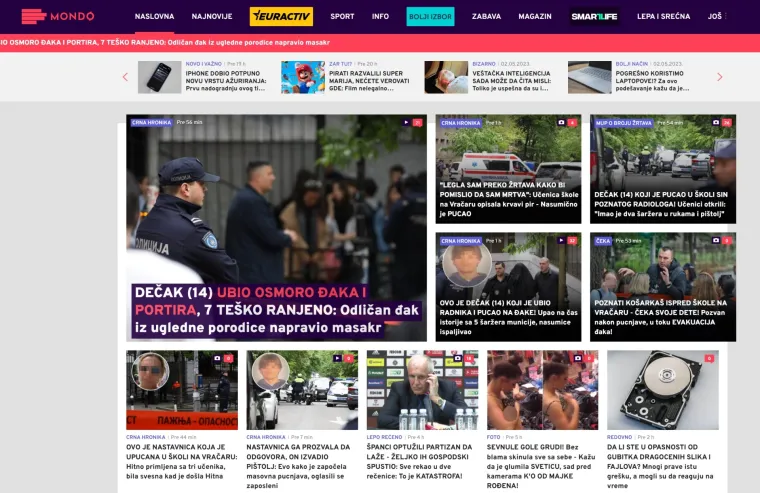Image resolution: width=760 pixels, height=493 pixels.
Task: Open the Naslovna tab
Action: 154,16
